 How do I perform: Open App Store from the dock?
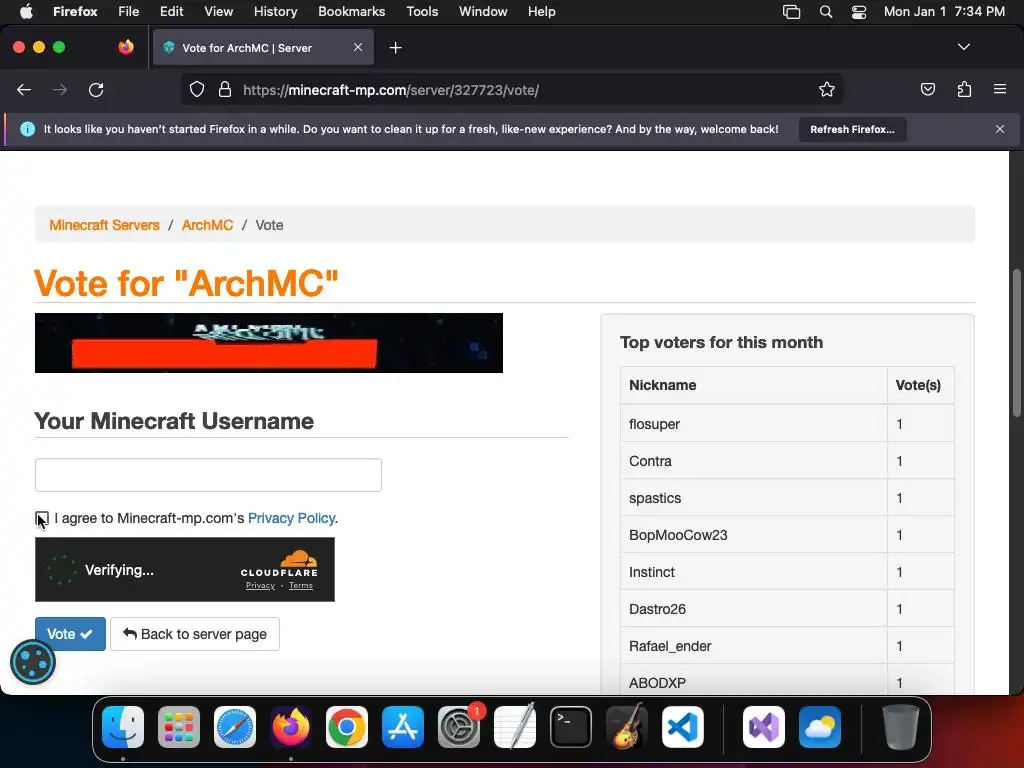403,727
